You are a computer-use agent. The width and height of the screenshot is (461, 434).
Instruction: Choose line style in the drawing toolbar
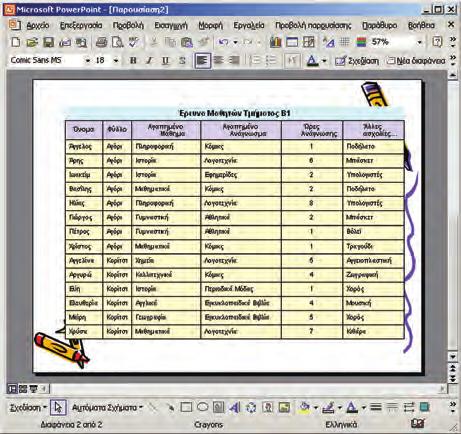(x=376, y=407)
